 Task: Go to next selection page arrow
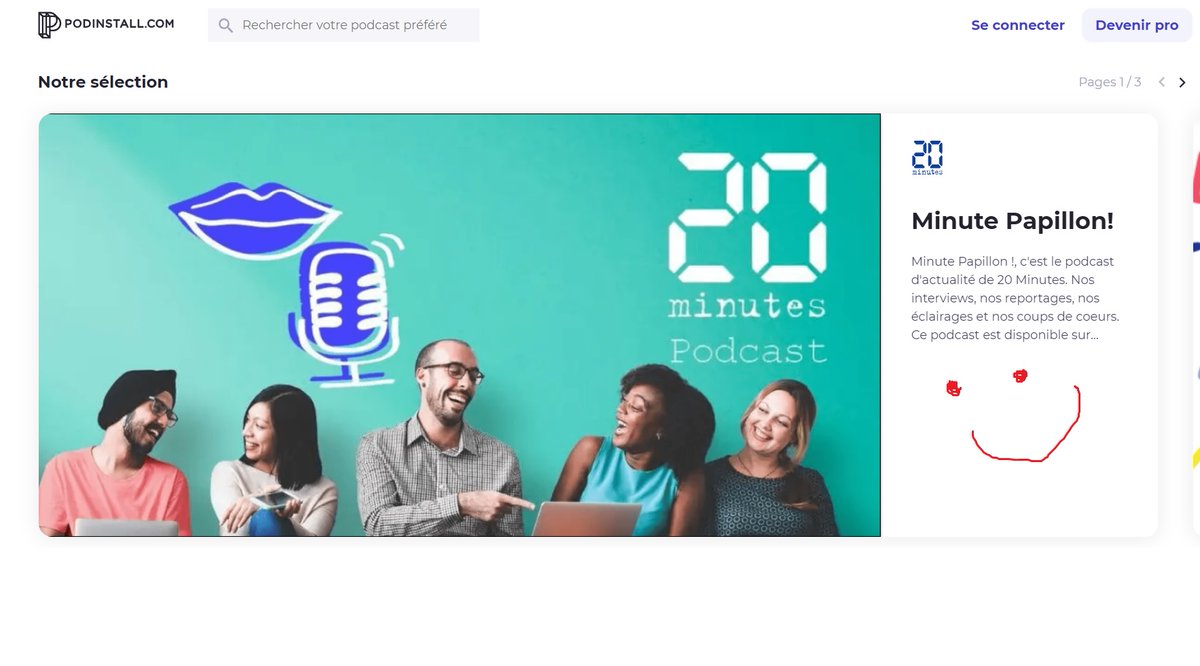pos(1182,82)
